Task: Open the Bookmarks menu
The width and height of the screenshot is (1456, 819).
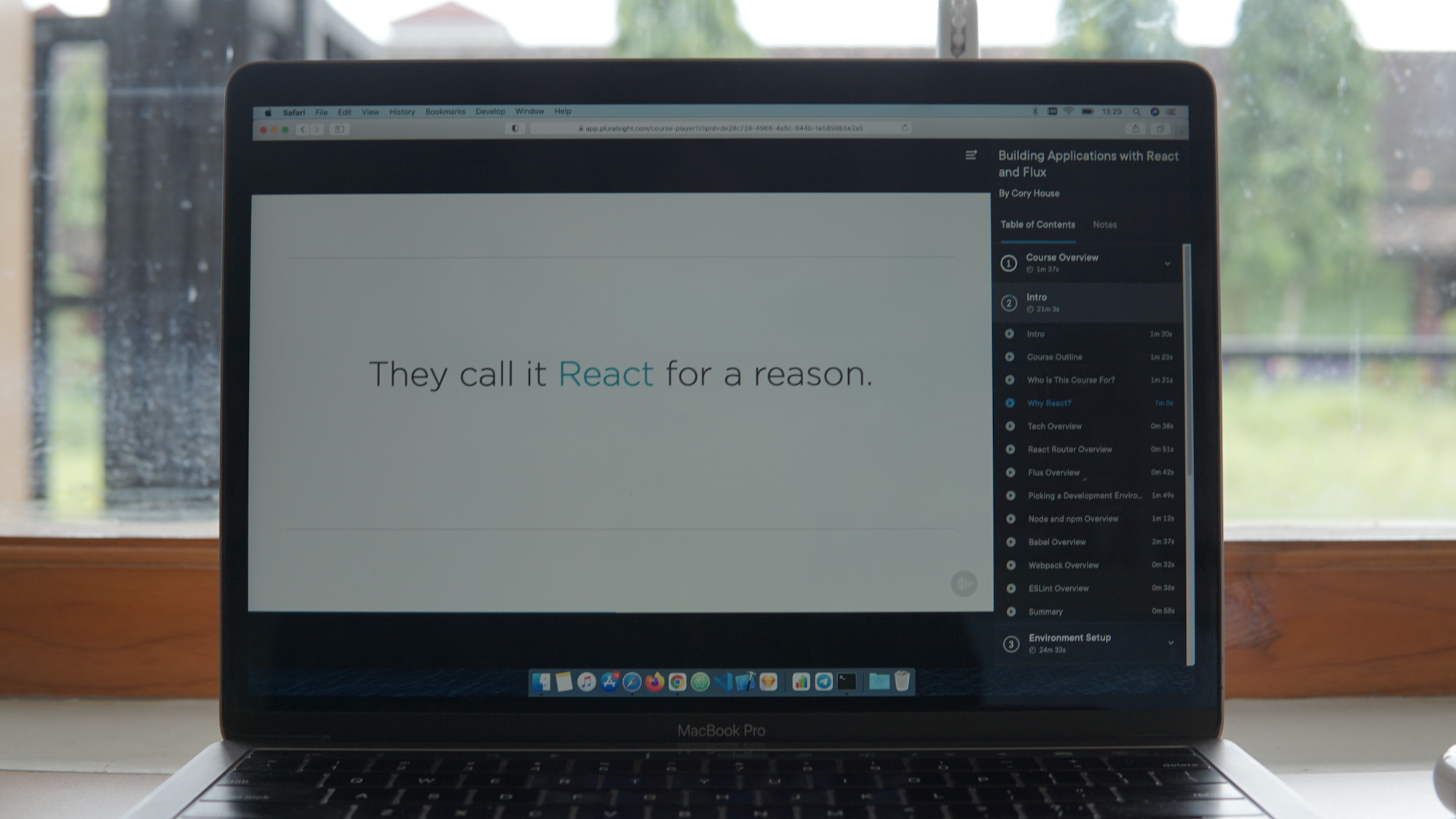Action: 445,111
